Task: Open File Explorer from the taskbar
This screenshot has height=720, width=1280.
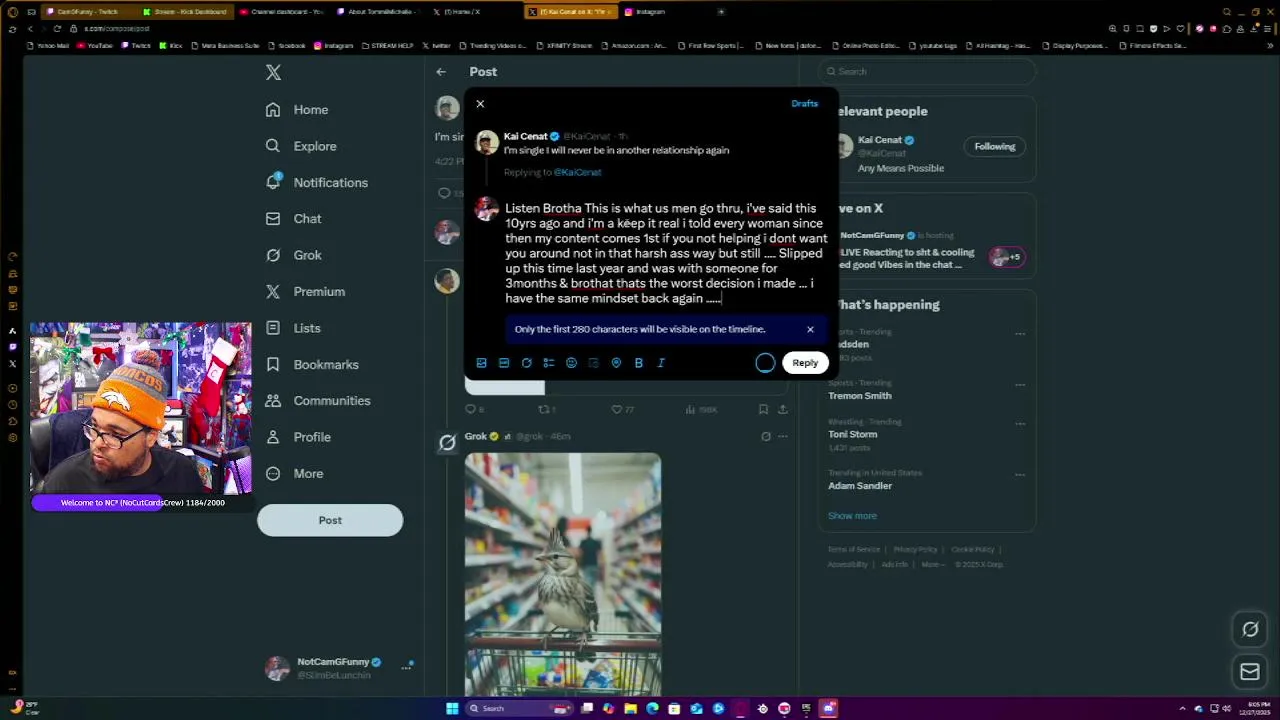Action: [x=631, y=708]
